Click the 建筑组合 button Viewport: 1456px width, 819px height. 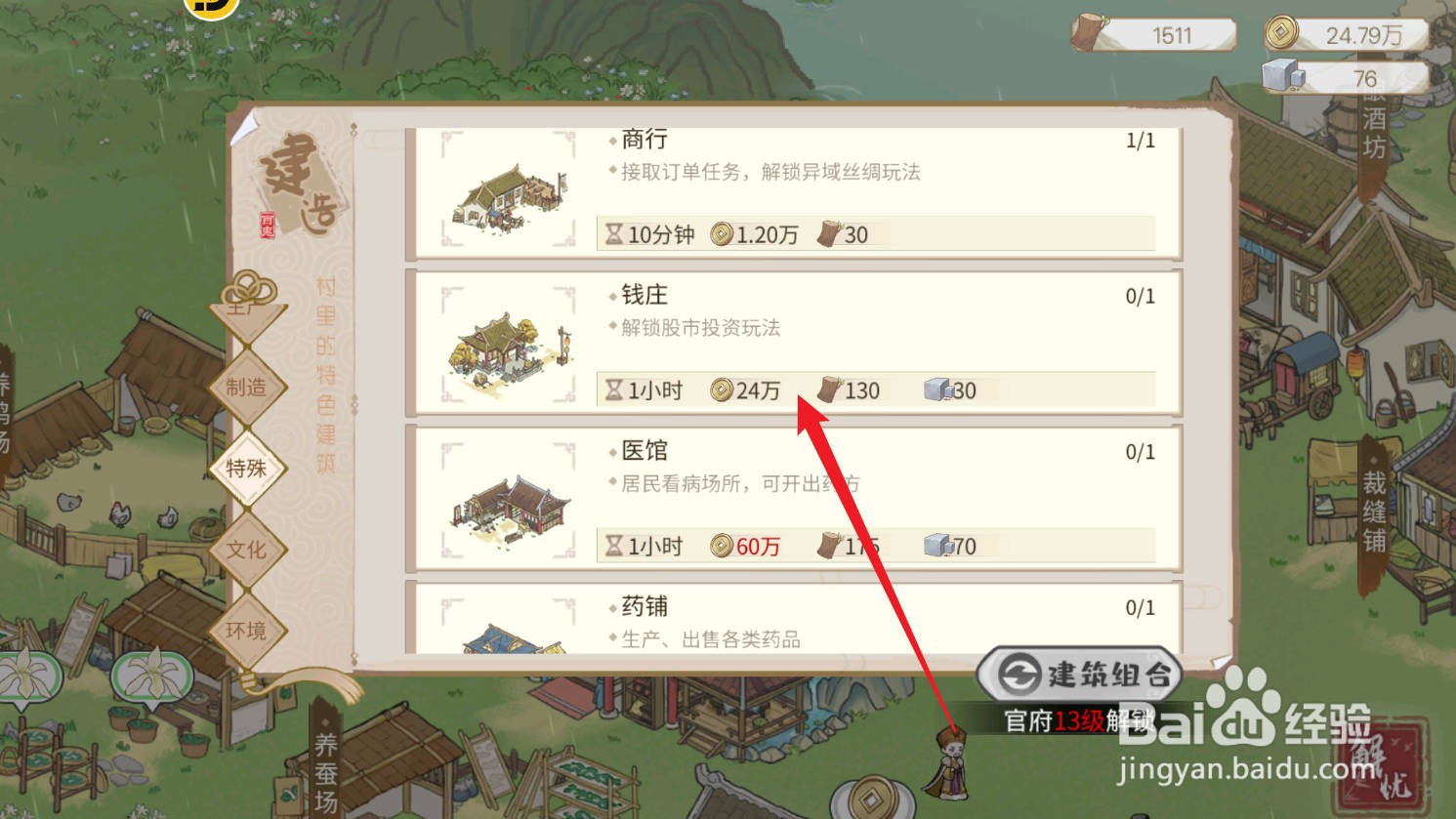(x=1080, y=675)
